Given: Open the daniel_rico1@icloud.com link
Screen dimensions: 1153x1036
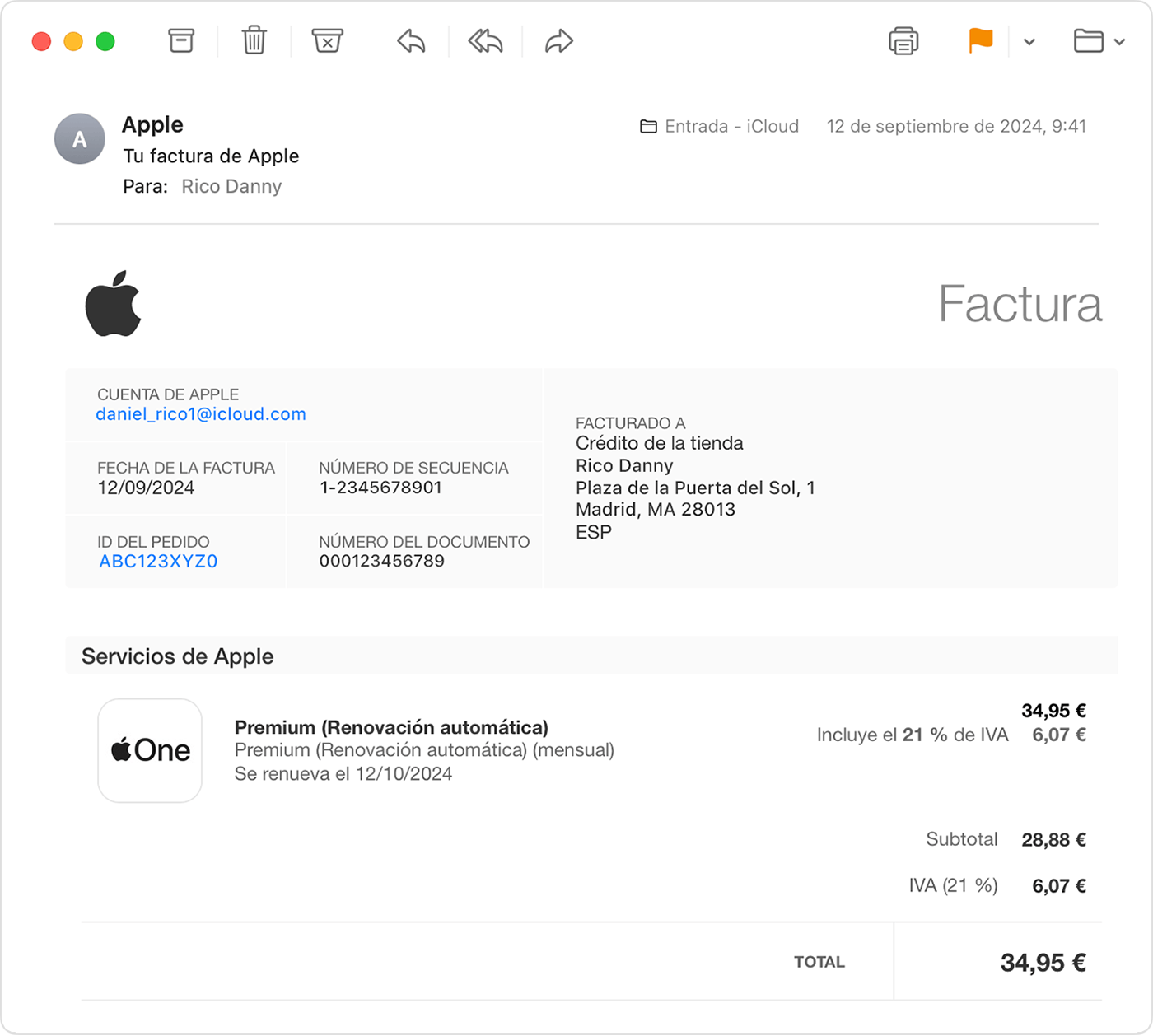Looking at the screenshot, I should pos(201,414).
